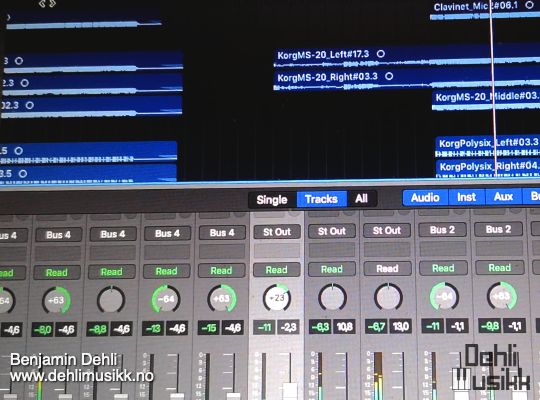The height and width of the screenshot is (400, 540).
Task: Click the -13 fader gain value field
Action: [153, 328]
